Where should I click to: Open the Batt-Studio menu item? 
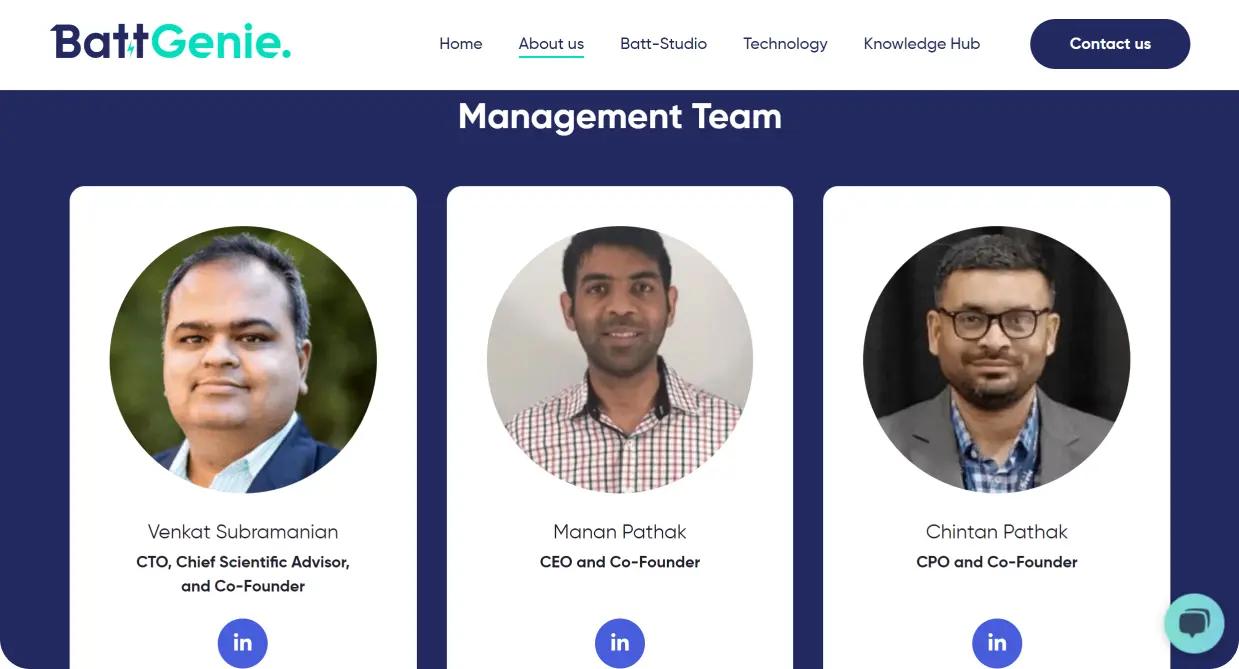[663, 44]
